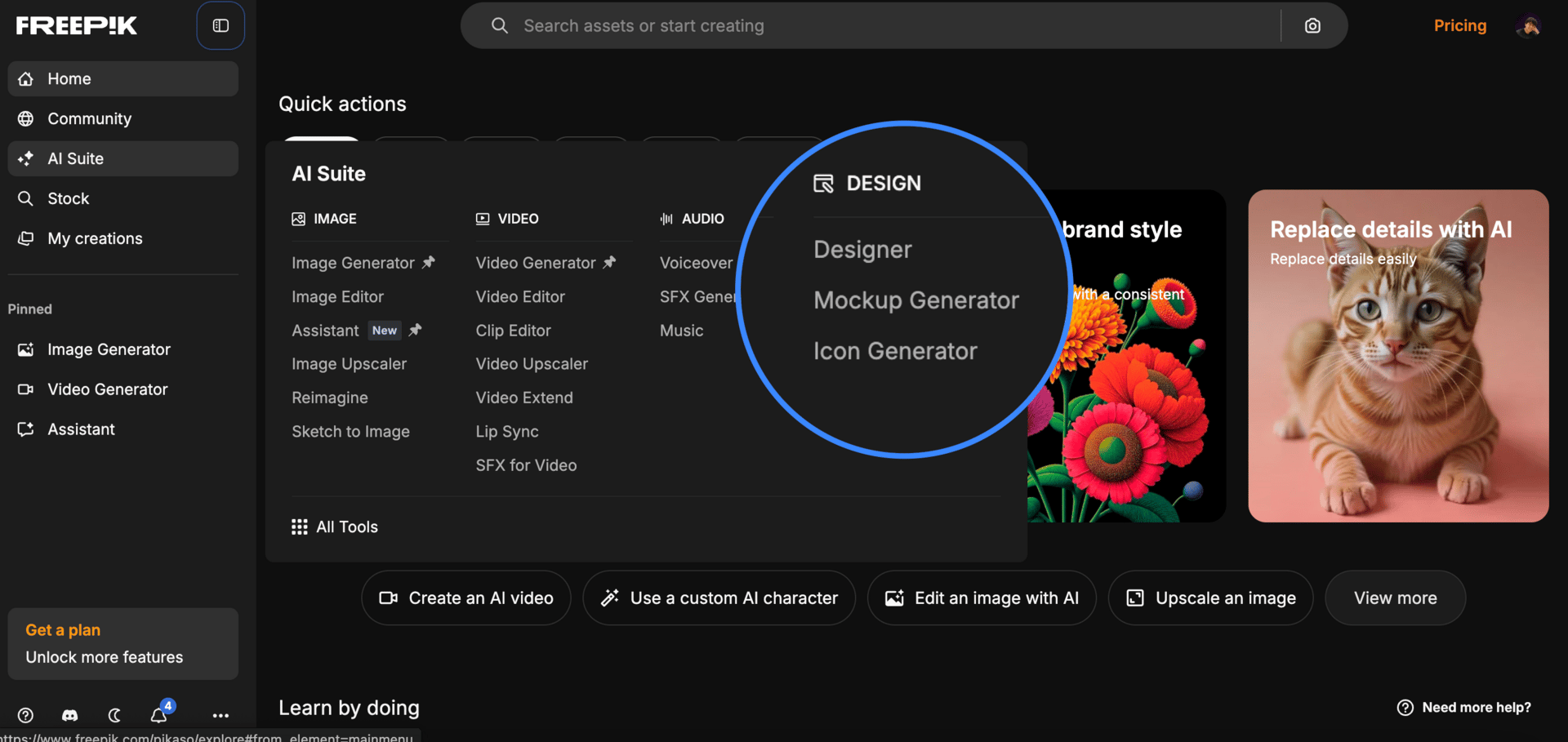This screenshot has width=1568, height=742.
Task: Click All Tools link
Action: click(x=335, y=527)
